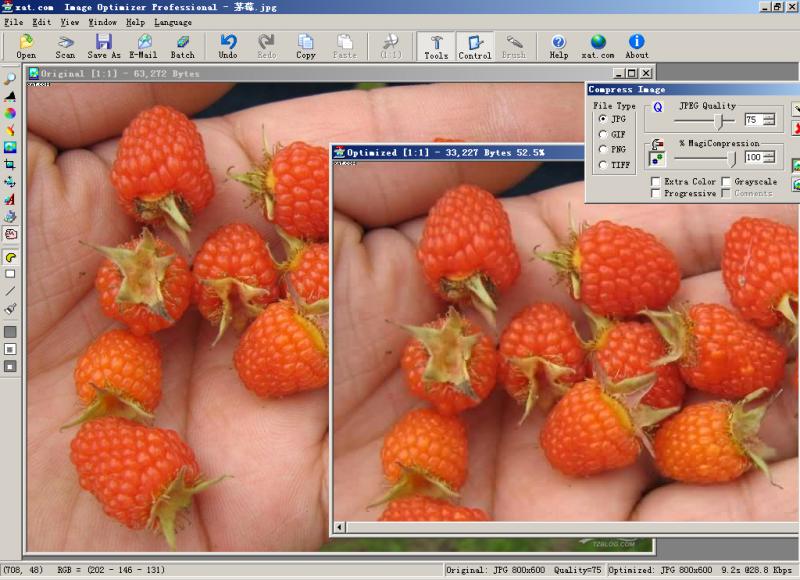Click the Open file toolbar icon
The width and height of the screenshot is (800, 580).
pos(26,45)
